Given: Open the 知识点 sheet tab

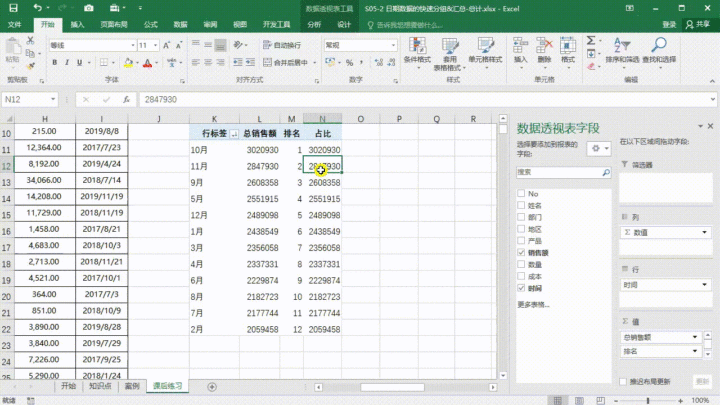Looking at the screenshot, I should pos(100,386).
